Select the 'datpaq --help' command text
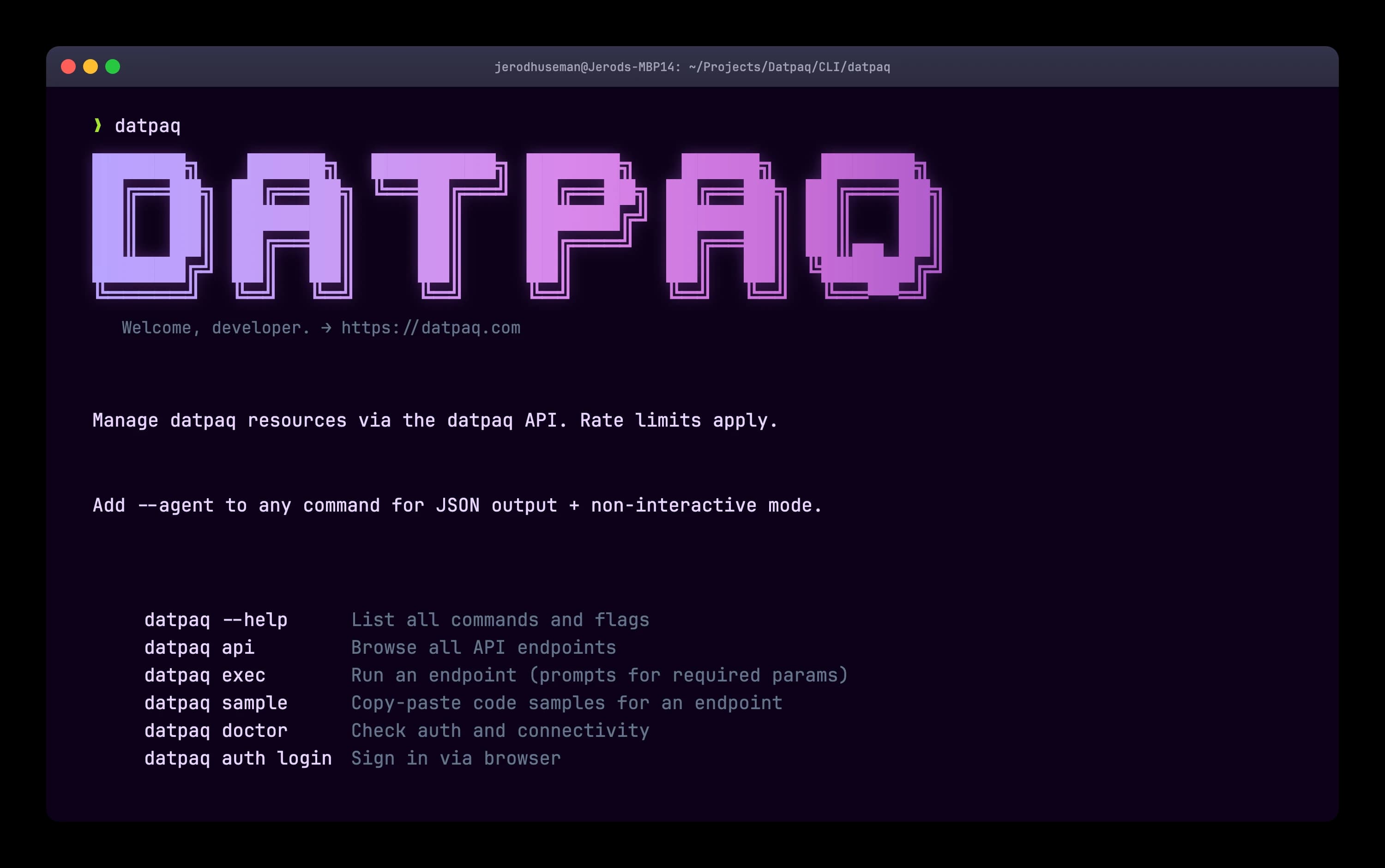1385x868 pixels. [216, 621]
